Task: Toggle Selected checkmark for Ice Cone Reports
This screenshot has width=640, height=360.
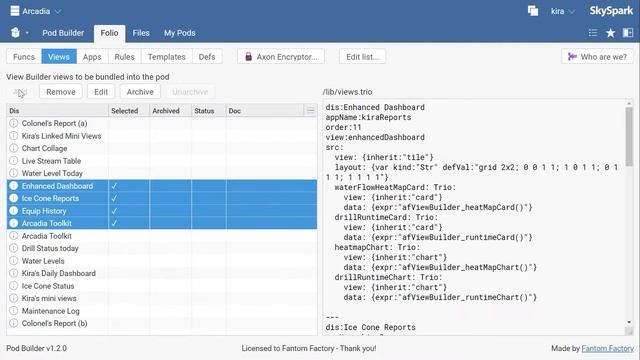Action: 114,198
